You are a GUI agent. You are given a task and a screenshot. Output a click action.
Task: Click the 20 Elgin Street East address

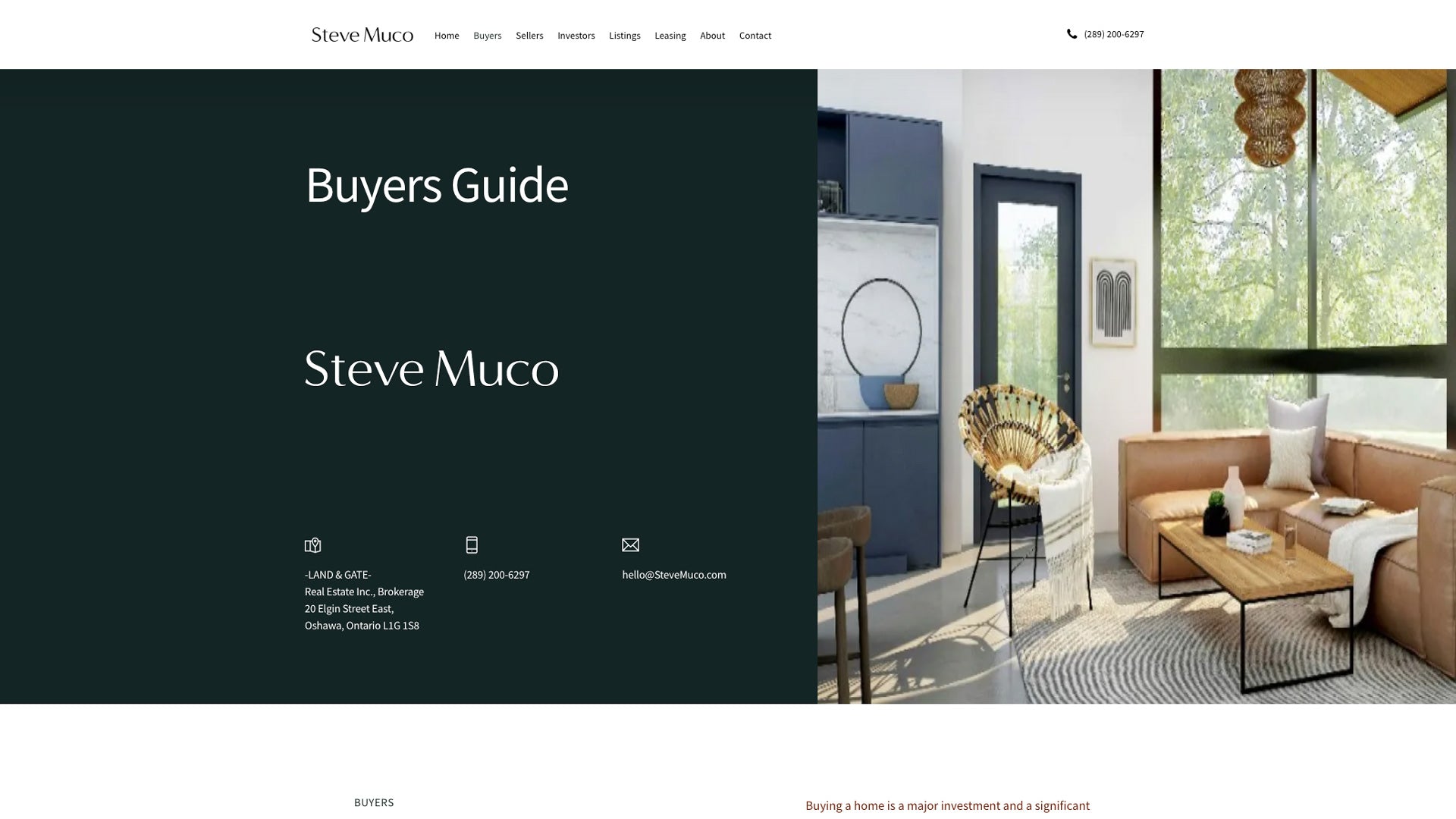point(349,609)
